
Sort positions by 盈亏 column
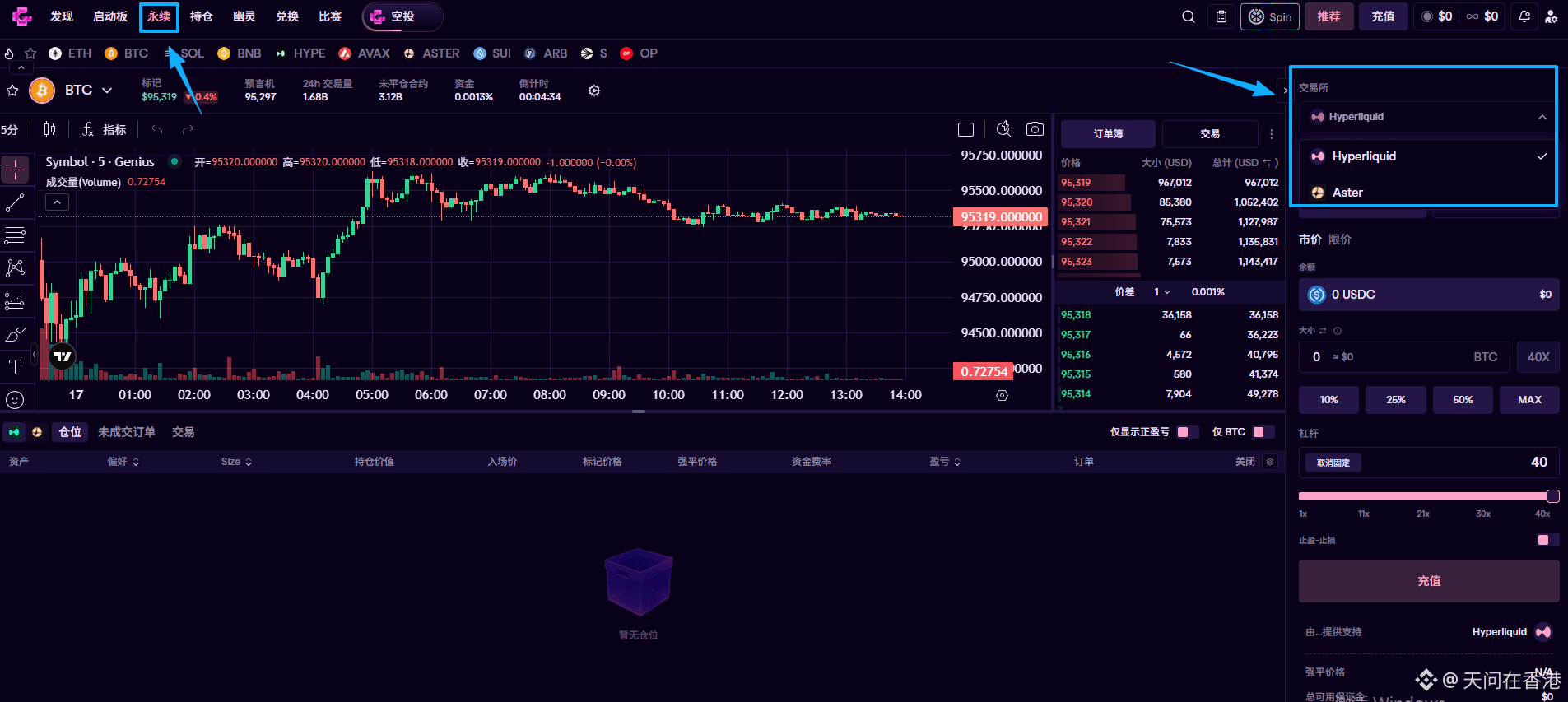pos(945,462)
